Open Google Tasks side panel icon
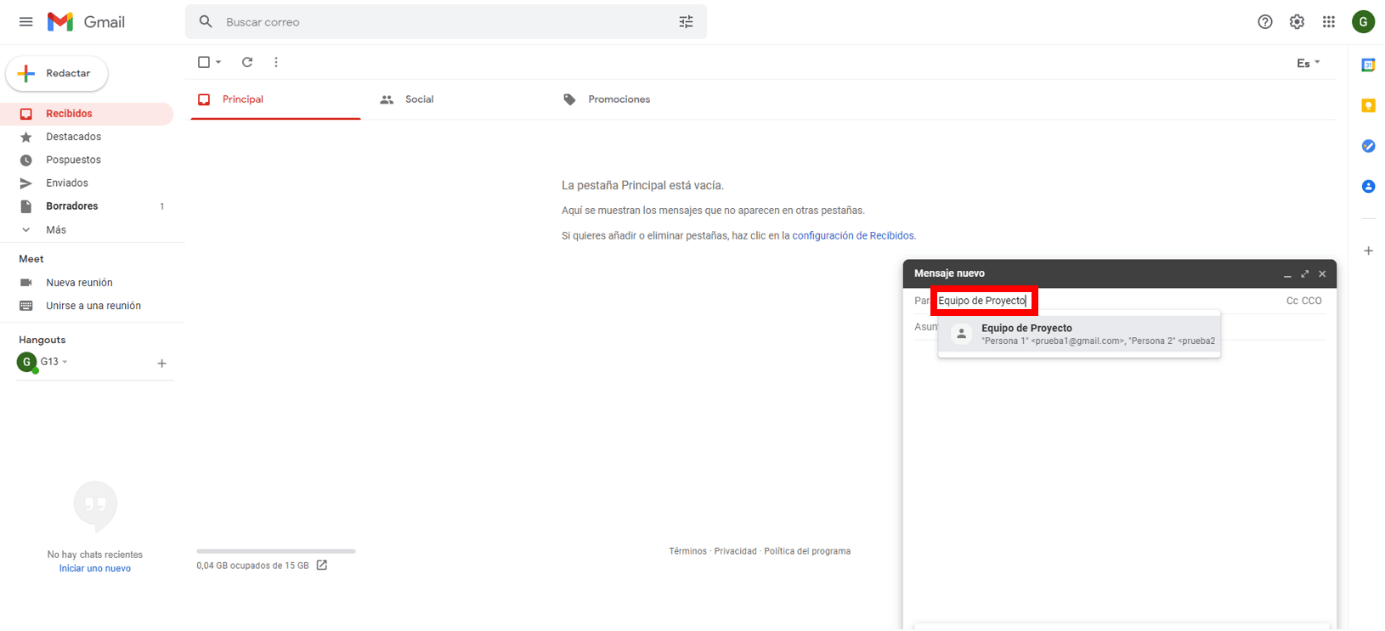1385x631 pixels. [1369, 146]
